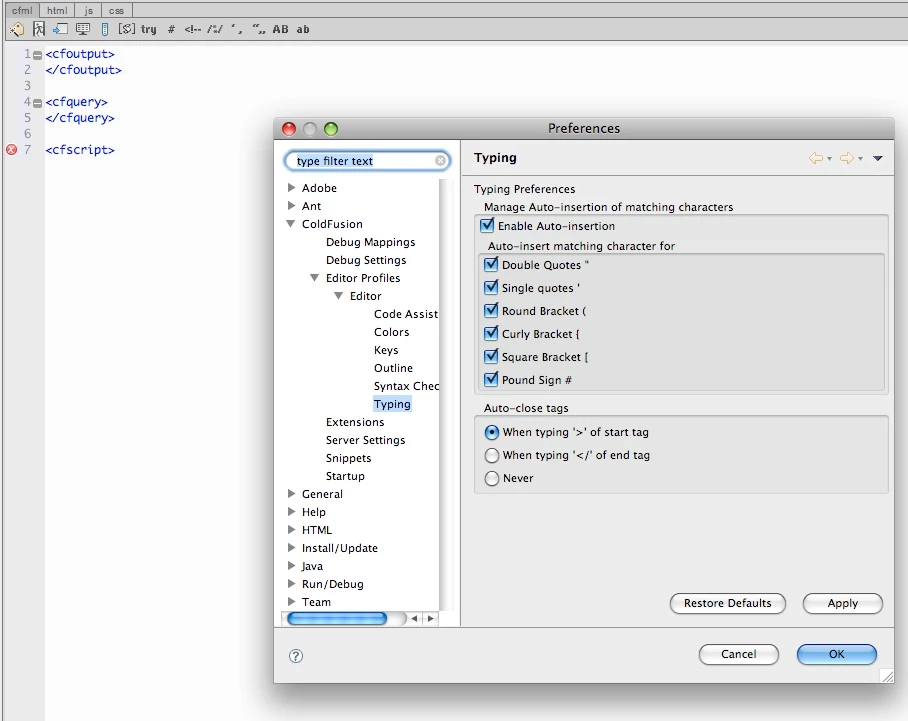908x721 pixels.
Task: Select the When typing '>' of start tag option
Action: click(492, 432)
